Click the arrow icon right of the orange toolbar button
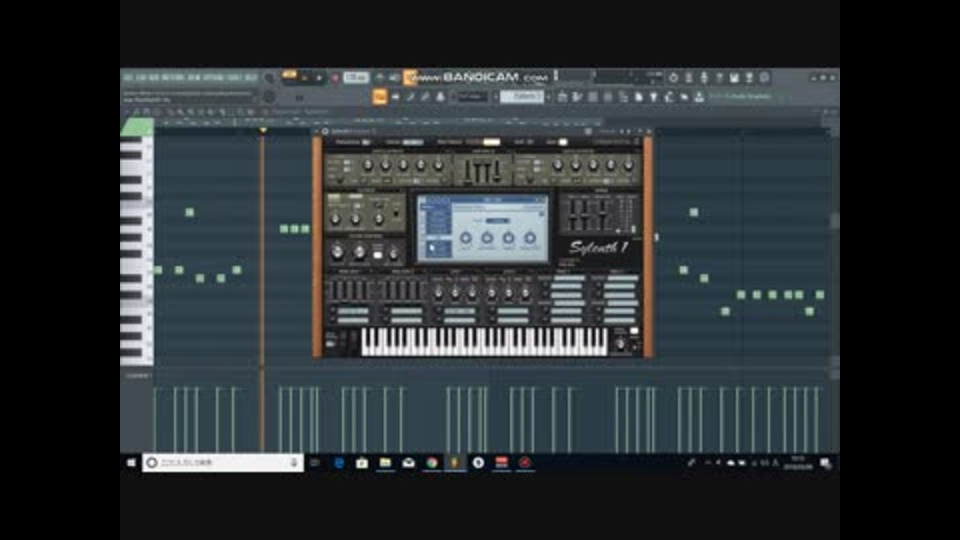 396,97
